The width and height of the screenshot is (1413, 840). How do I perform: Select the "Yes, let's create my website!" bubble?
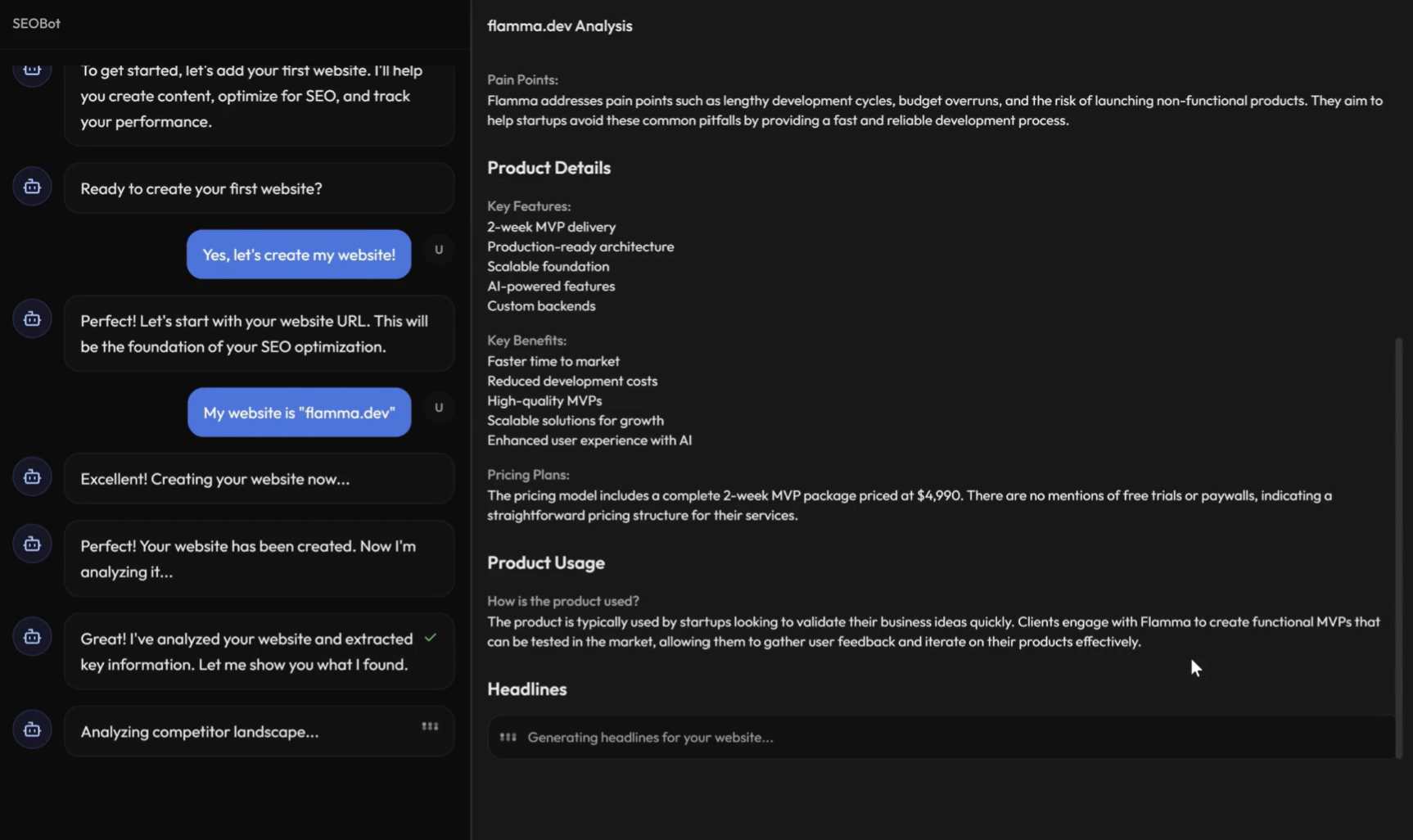(x=299, y=255)
